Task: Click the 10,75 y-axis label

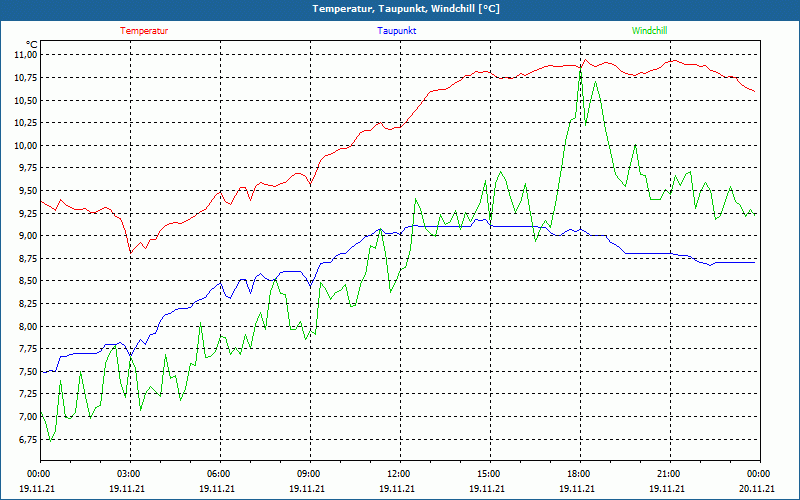Action: (x=25, y=78)
